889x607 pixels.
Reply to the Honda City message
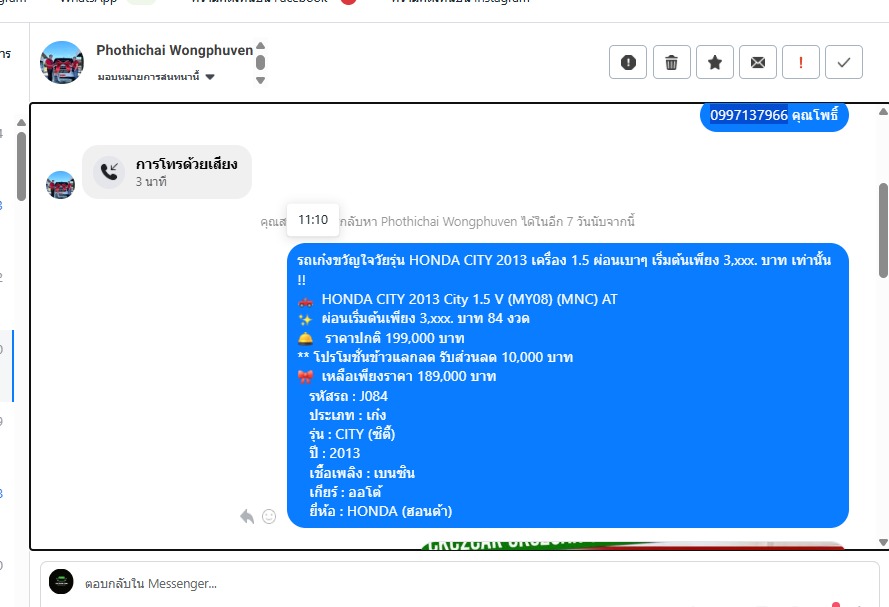247,516
